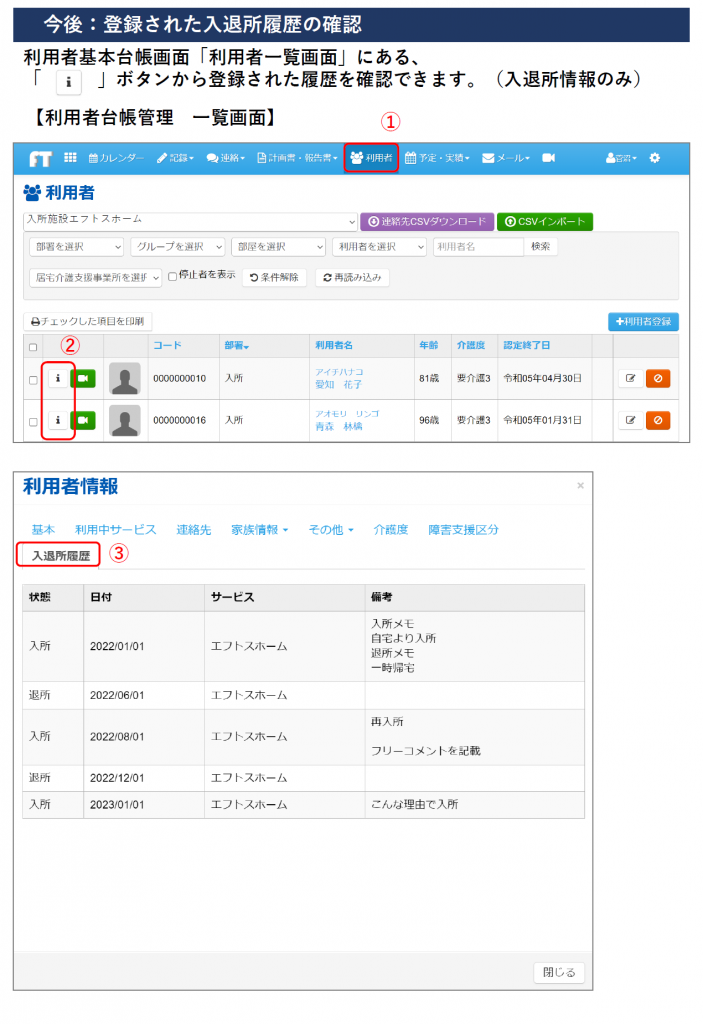The width and height of the screenshot is (703, 1024).
Task: Open the apps grid icon in navbar
Action: pyautogui.click(x=70, y=157)
